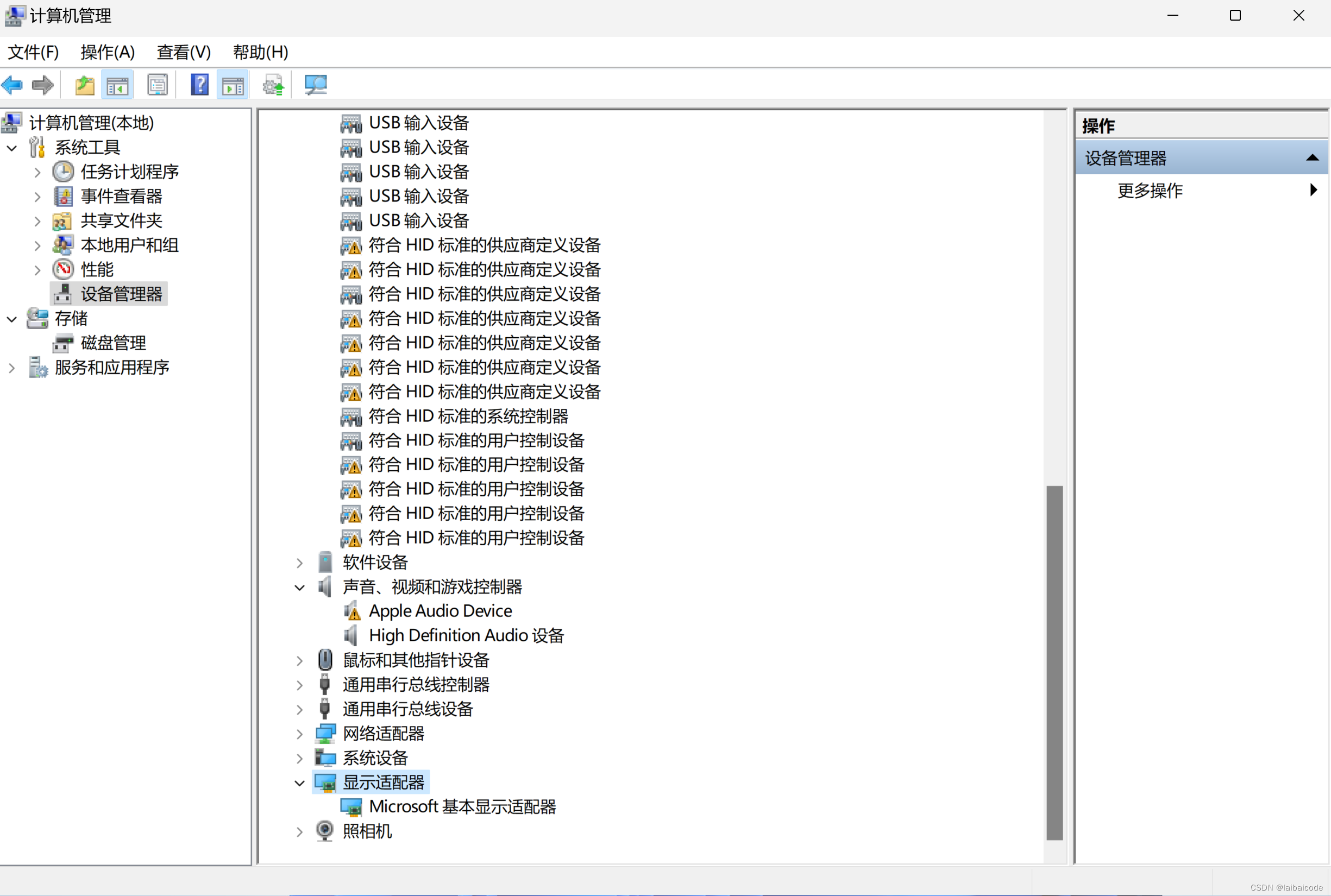Click the Forward arrow toolbar icon
This screenshot has width=1331, height=896.
(43, 86)
